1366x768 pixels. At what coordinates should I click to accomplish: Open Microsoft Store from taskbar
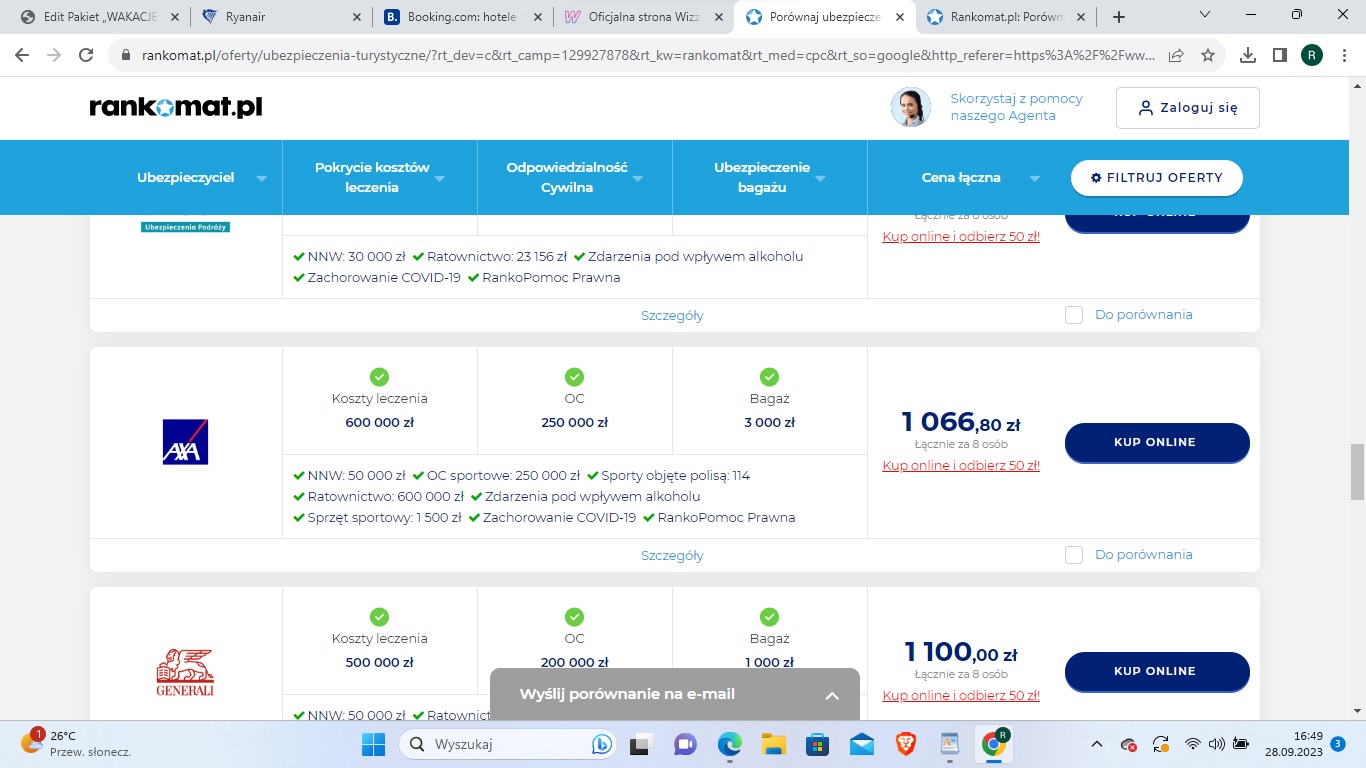click(x=817, y=744)
